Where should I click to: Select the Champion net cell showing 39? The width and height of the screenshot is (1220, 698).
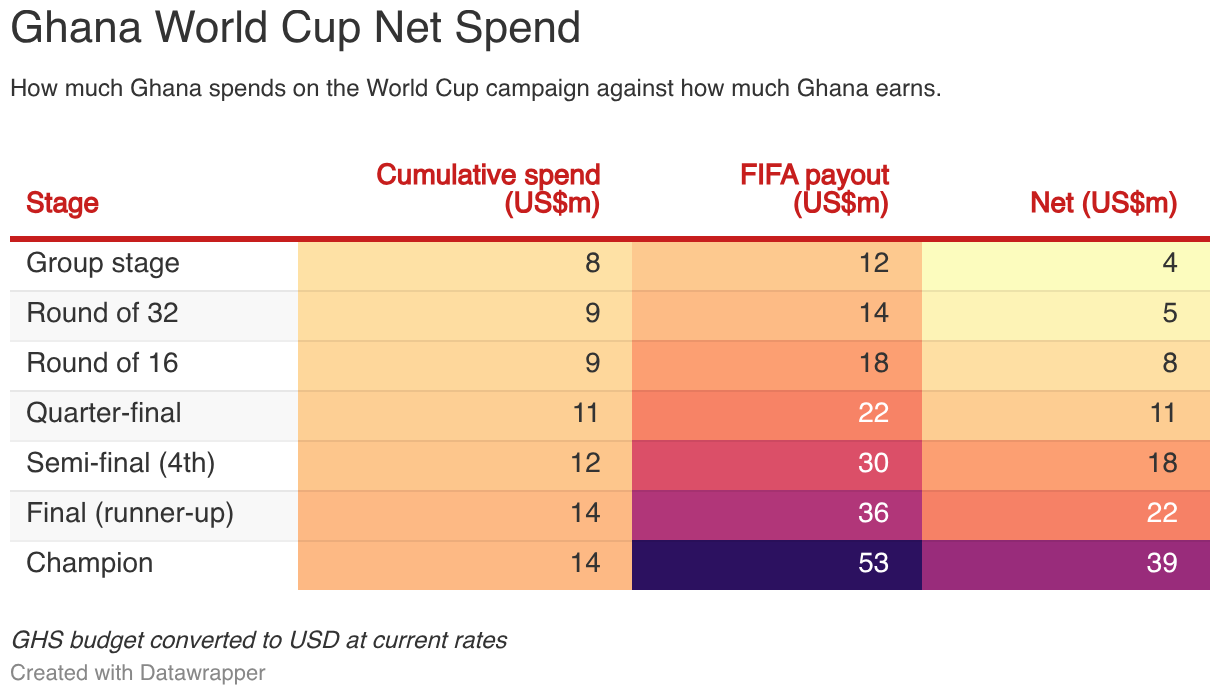click(1066, 565)
